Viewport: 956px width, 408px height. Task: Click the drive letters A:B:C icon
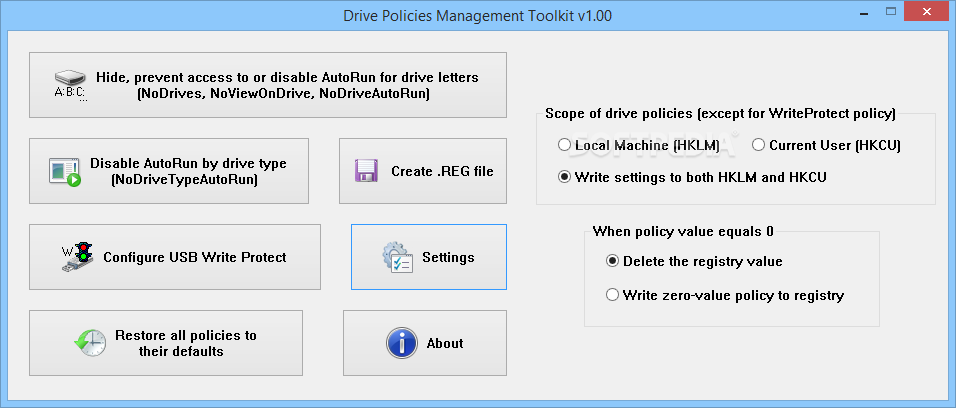[70, 86]
